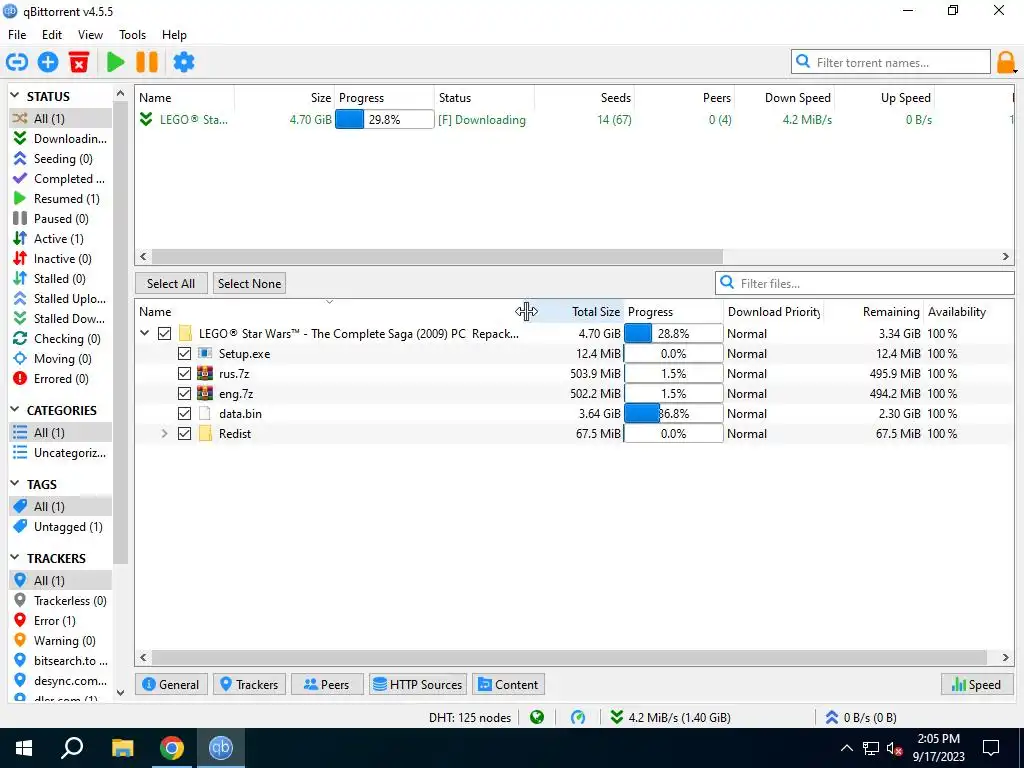Filter by Active (1) status
The image size is (1024, 768).
point(60,238)
